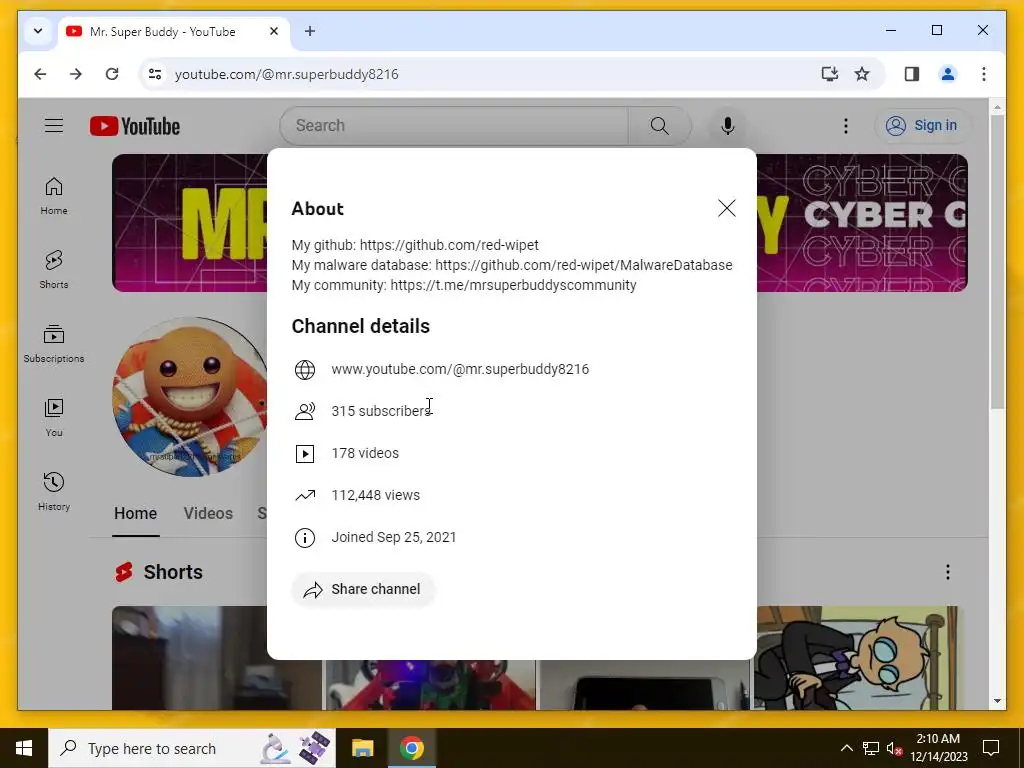1024x768 pixels.
Task: Open the Chrome profile icon
Action: (948, 74)
